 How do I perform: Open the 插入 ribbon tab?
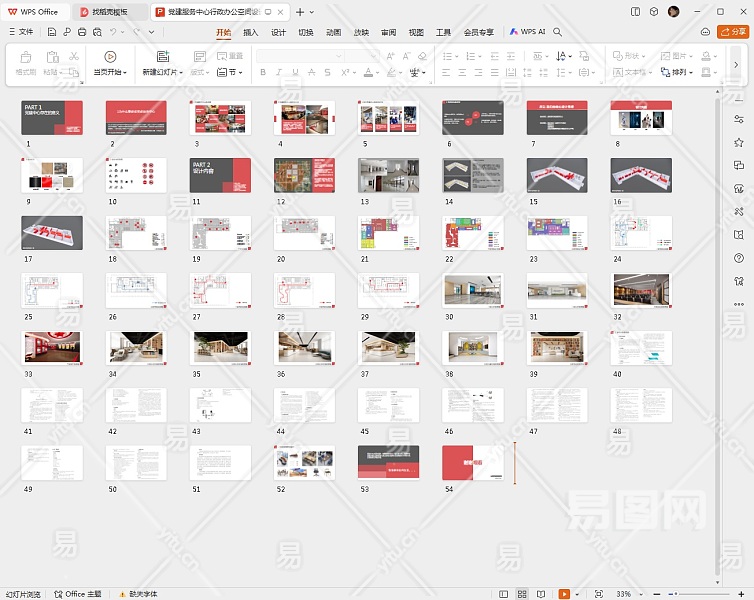(x=250, y=32)
